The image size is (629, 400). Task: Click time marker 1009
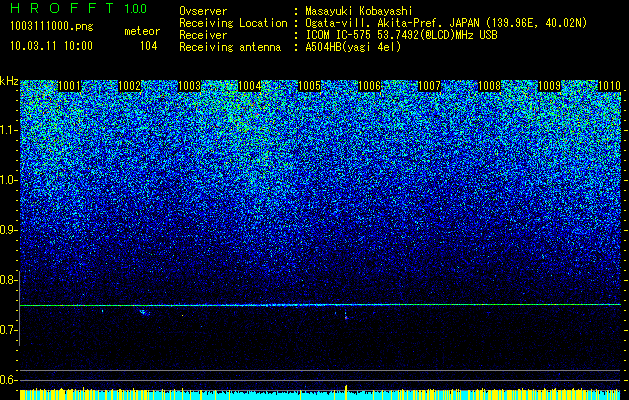coord(550,85)
